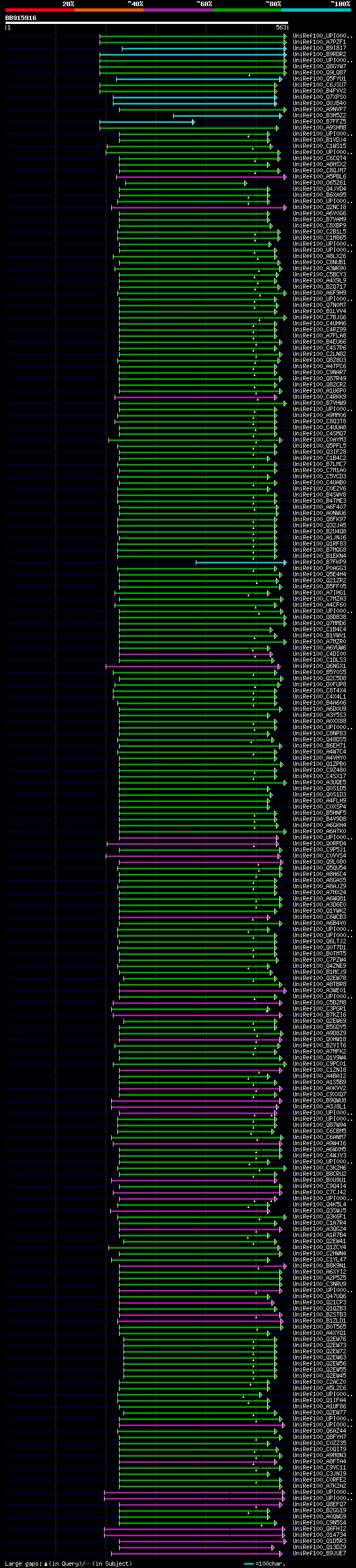Click the orange ~40% identity legend segment
This screenshot has height=1568, width=356.
pos(109,10)
